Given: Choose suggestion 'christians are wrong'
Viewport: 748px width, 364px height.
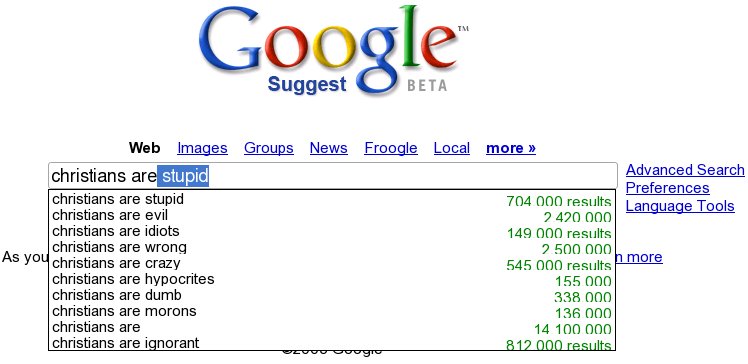Looking at the screenshot, I should point(332,248).
